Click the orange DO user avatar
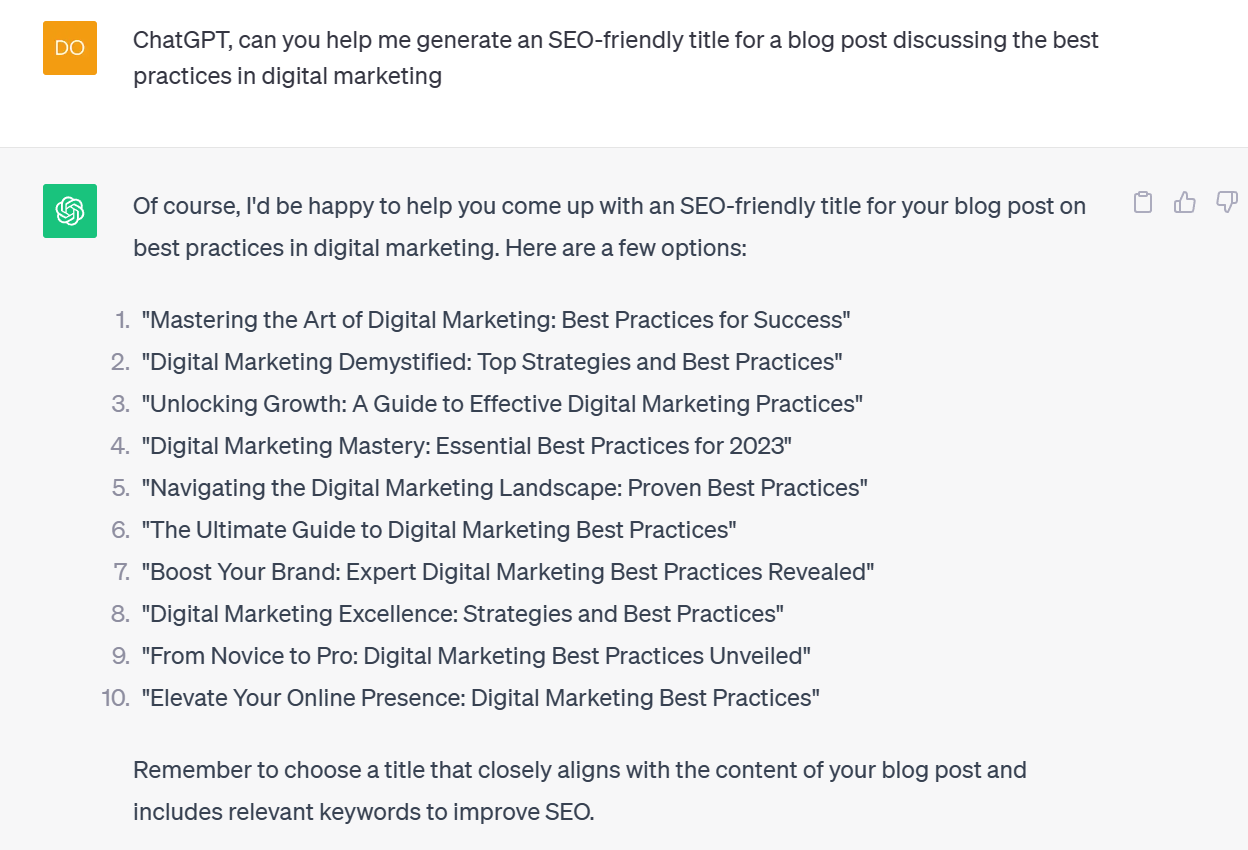 (x=70, y=48)
